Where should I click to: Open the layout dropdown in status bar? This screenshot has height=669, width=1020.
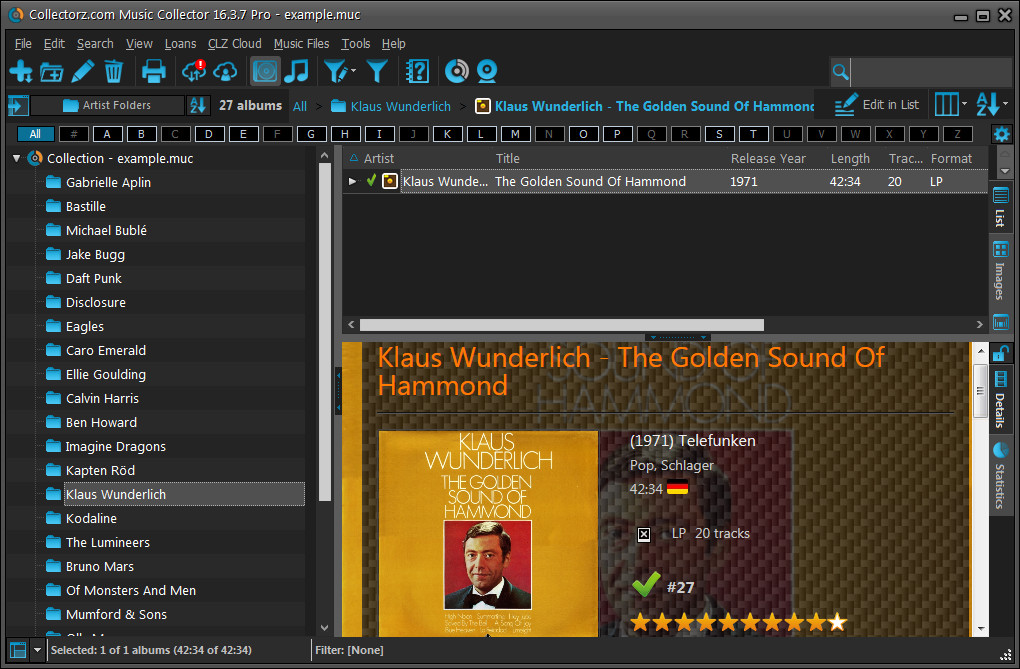(38, 650)
